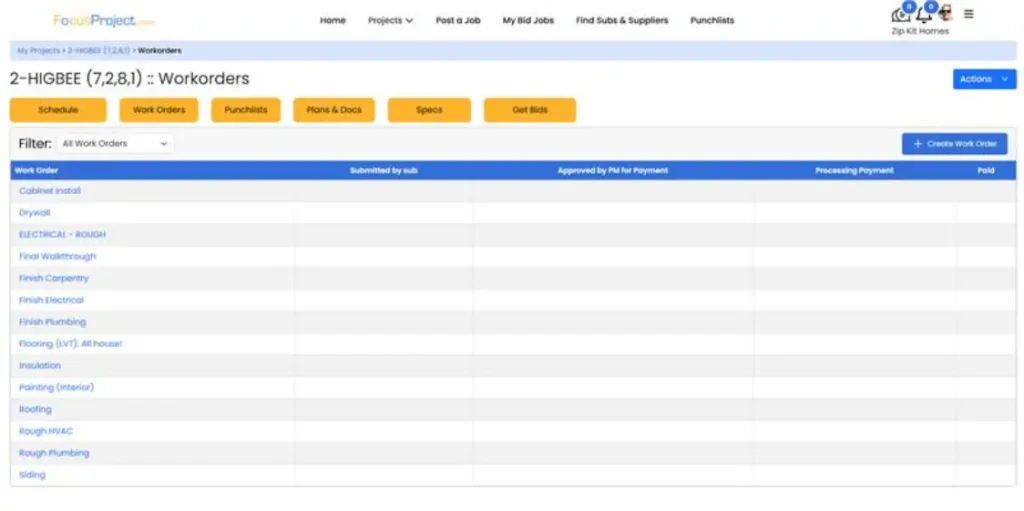This screenshot has width=1024, height=511.
Task: Go to Find Subs & Suppliers
Action: coord(621,20)
